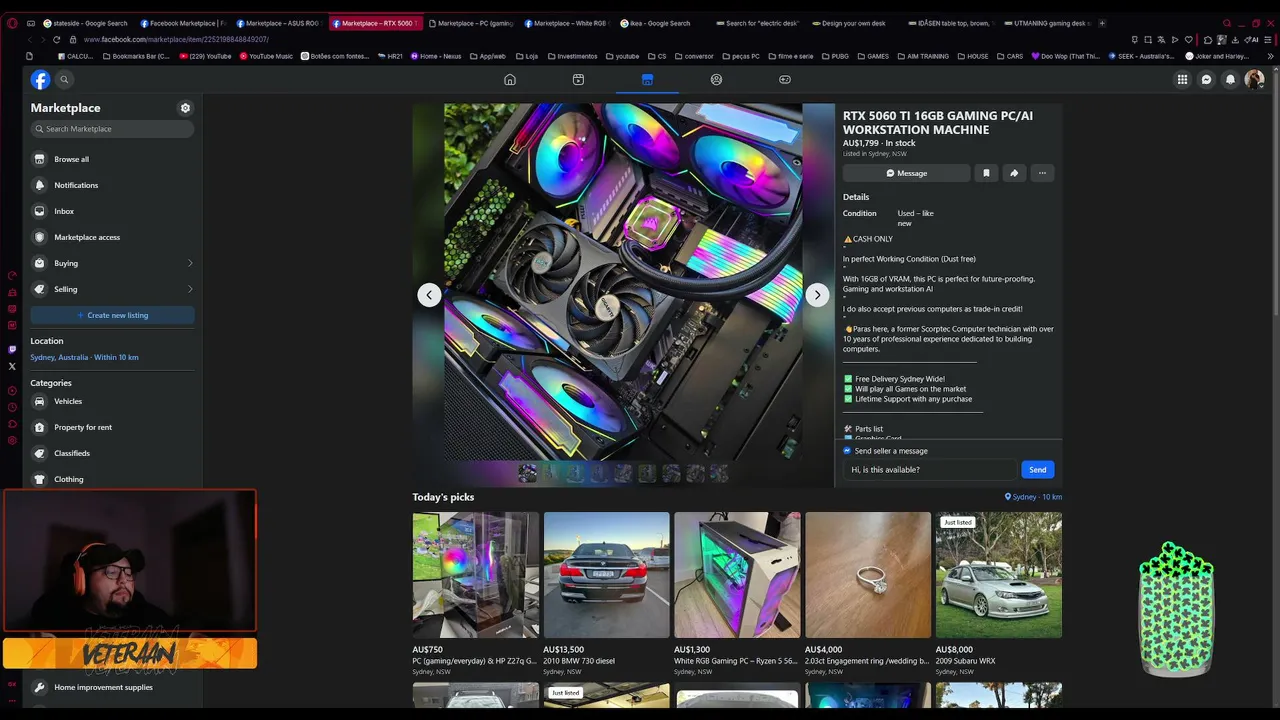This screenshot has height=720, width=1280.
Task: Select the Clothing category
Action: (112, 479)
